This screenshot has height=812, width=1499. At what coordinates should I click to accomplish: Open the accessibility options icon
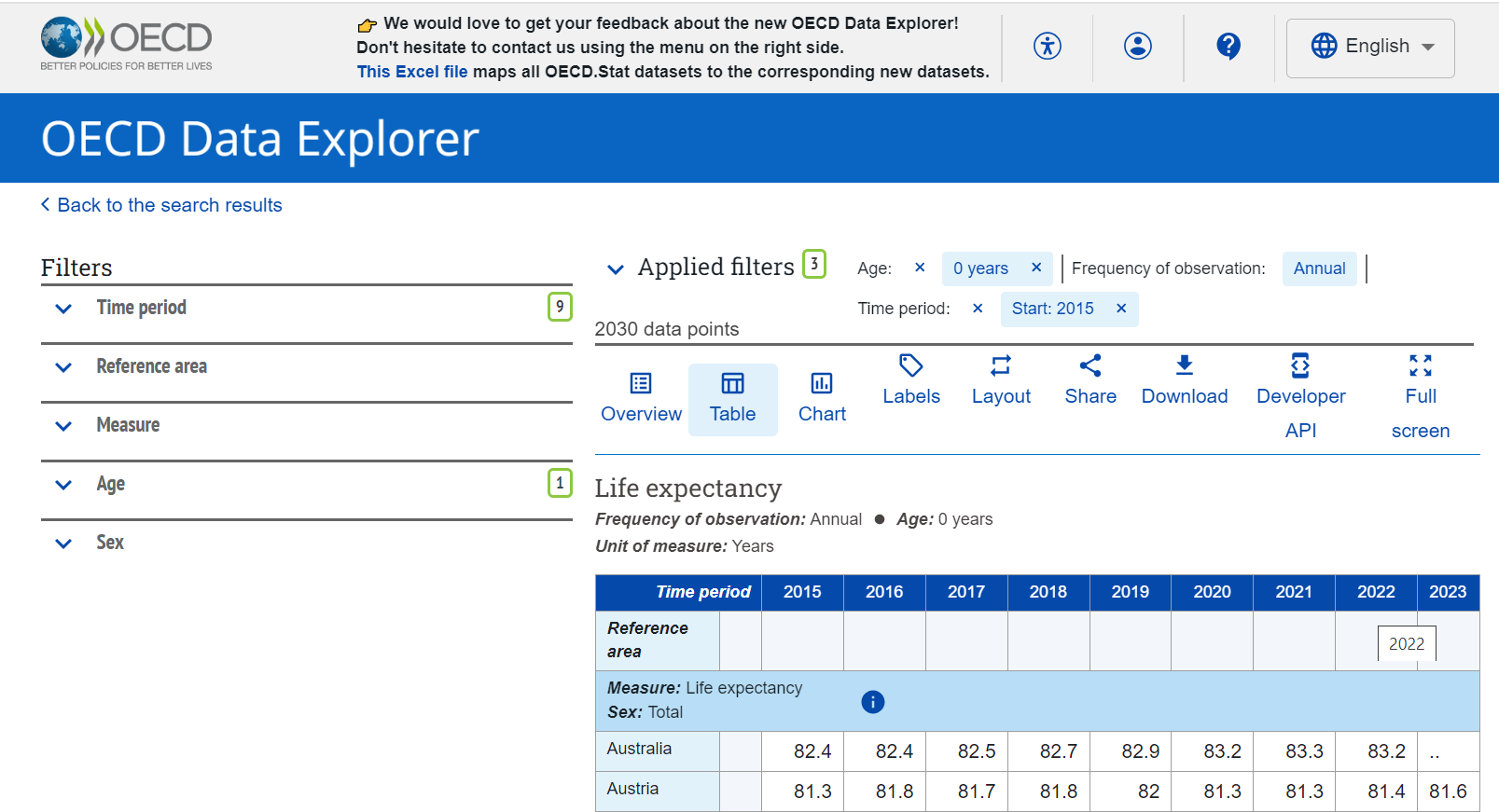click(x=1048, y=46)
